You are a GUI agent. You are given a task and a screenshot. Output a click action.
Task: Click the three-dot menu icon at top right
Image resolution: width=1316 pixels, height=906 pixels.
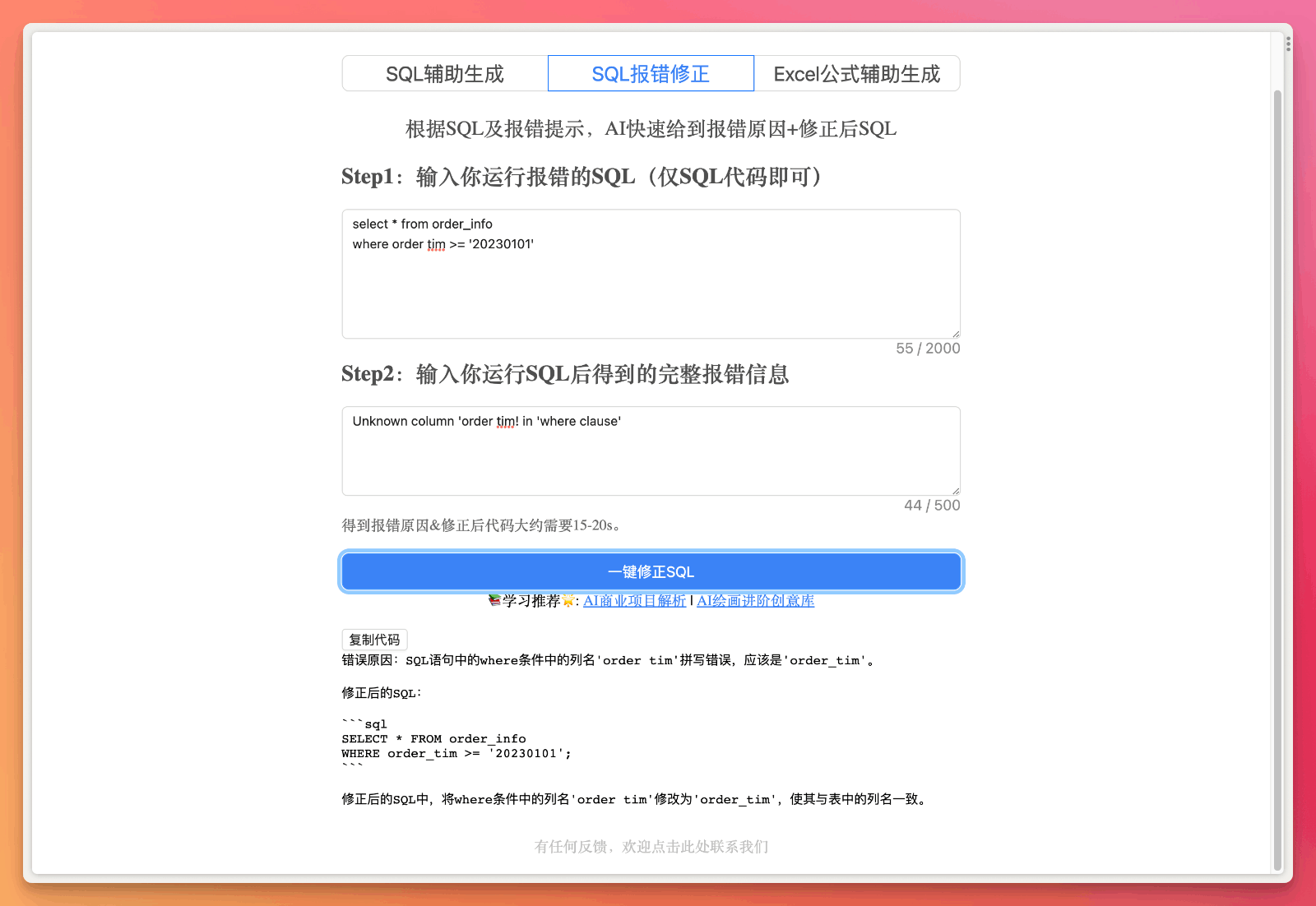click(1288, 44)
